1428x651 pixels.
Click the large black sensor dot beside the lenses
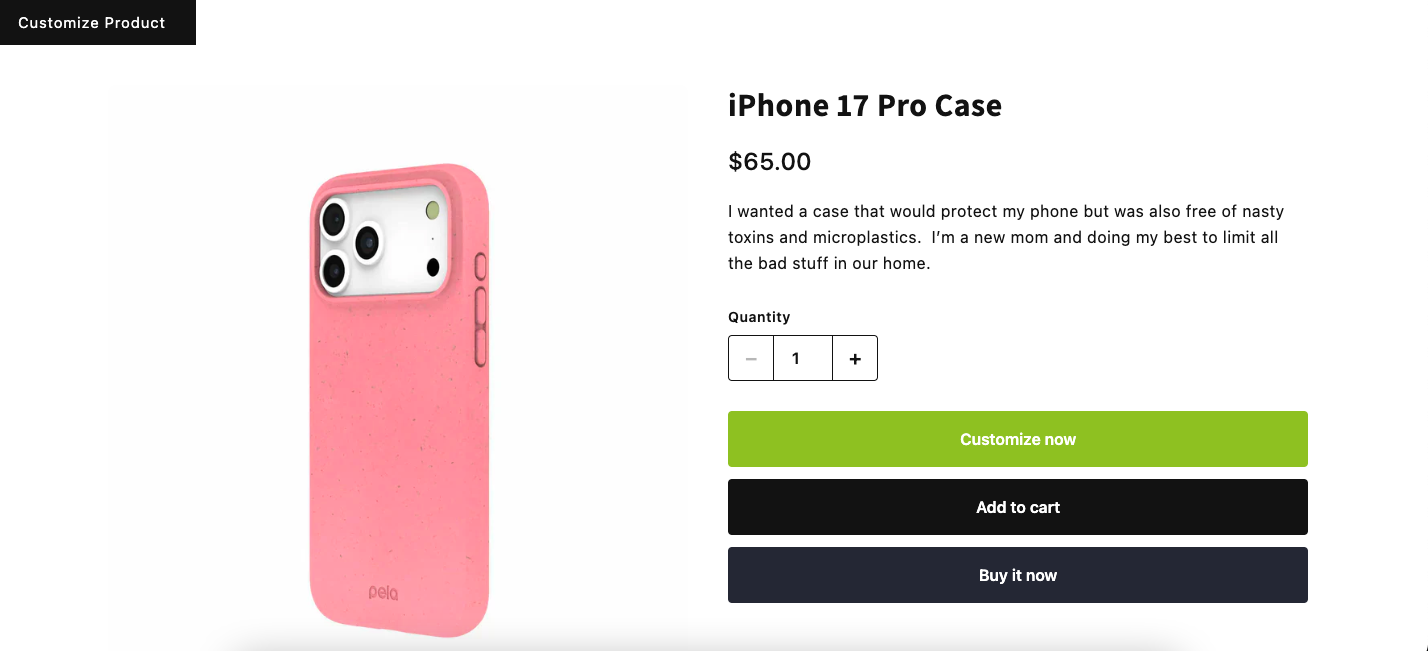coord(433,267)
